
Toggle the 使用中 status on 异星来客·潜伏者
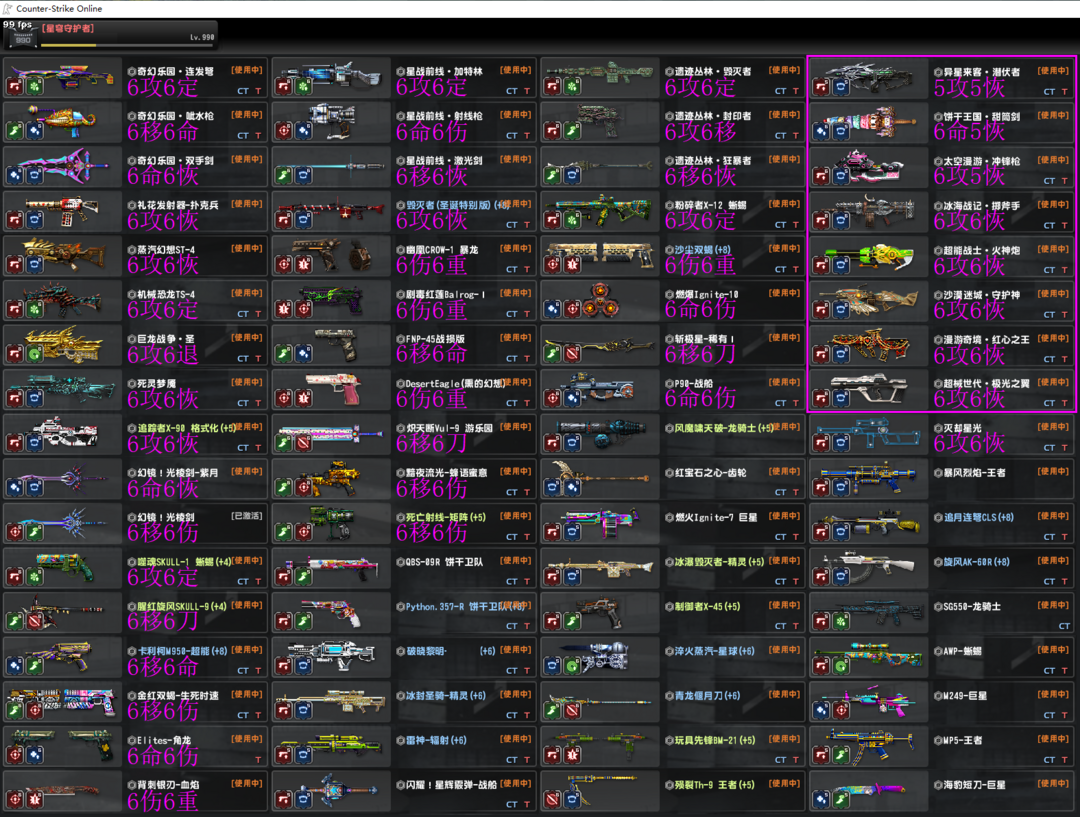point(1053,71)
